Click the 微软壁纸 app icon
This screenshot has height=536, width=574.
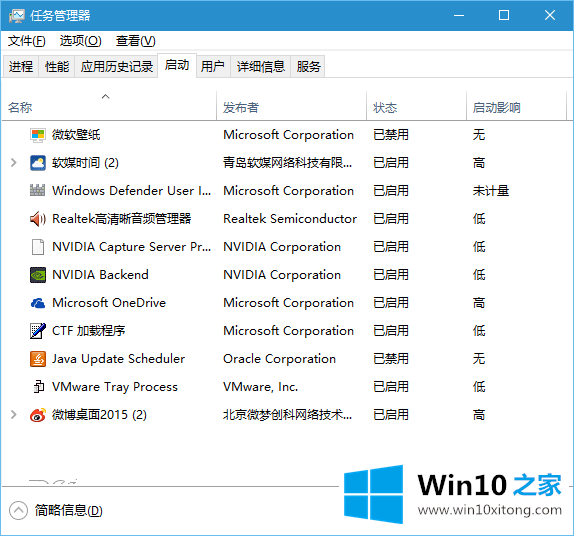coord(38,135)
